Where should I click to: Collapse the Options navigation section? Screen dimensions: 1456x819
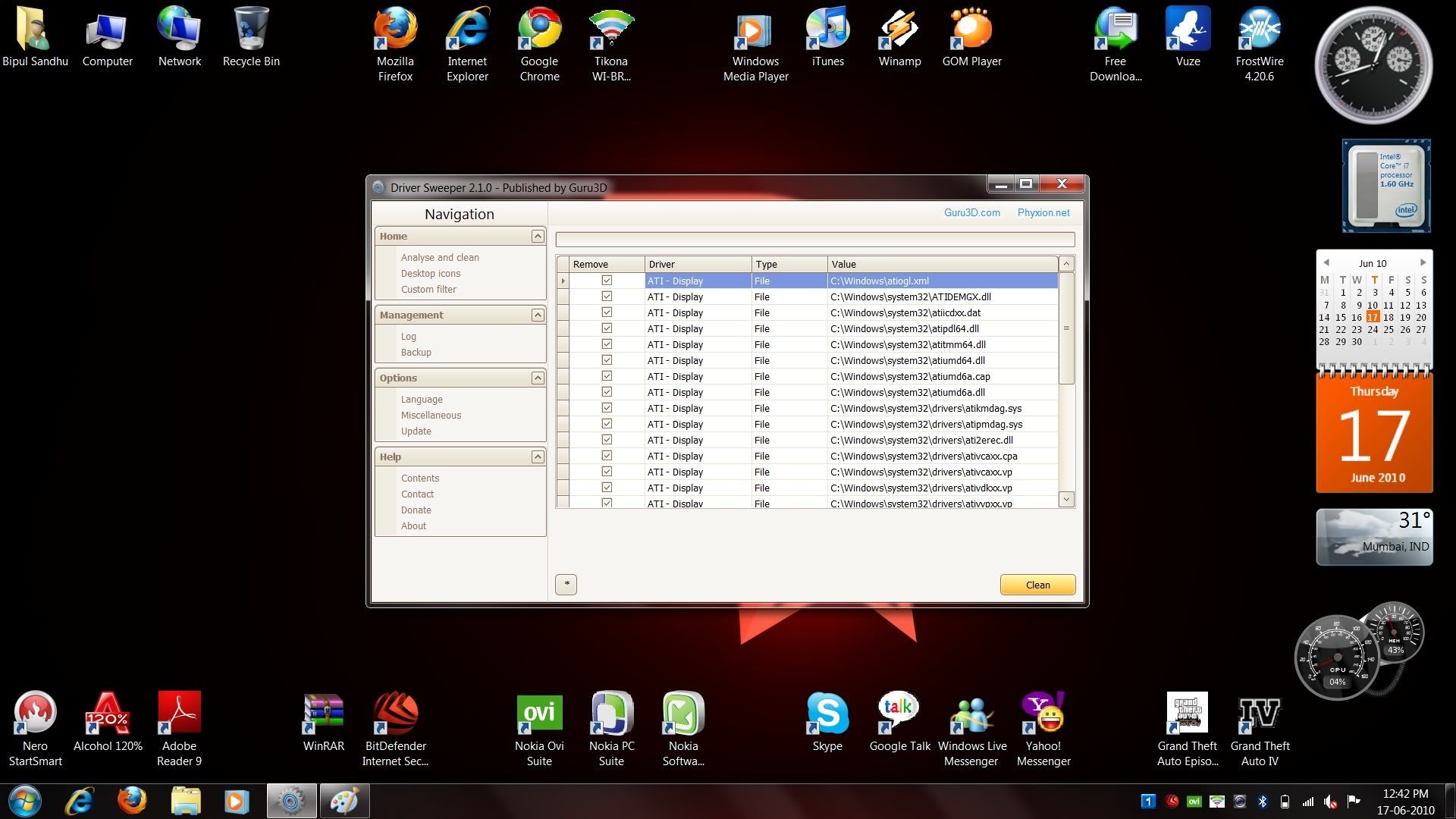538,378
